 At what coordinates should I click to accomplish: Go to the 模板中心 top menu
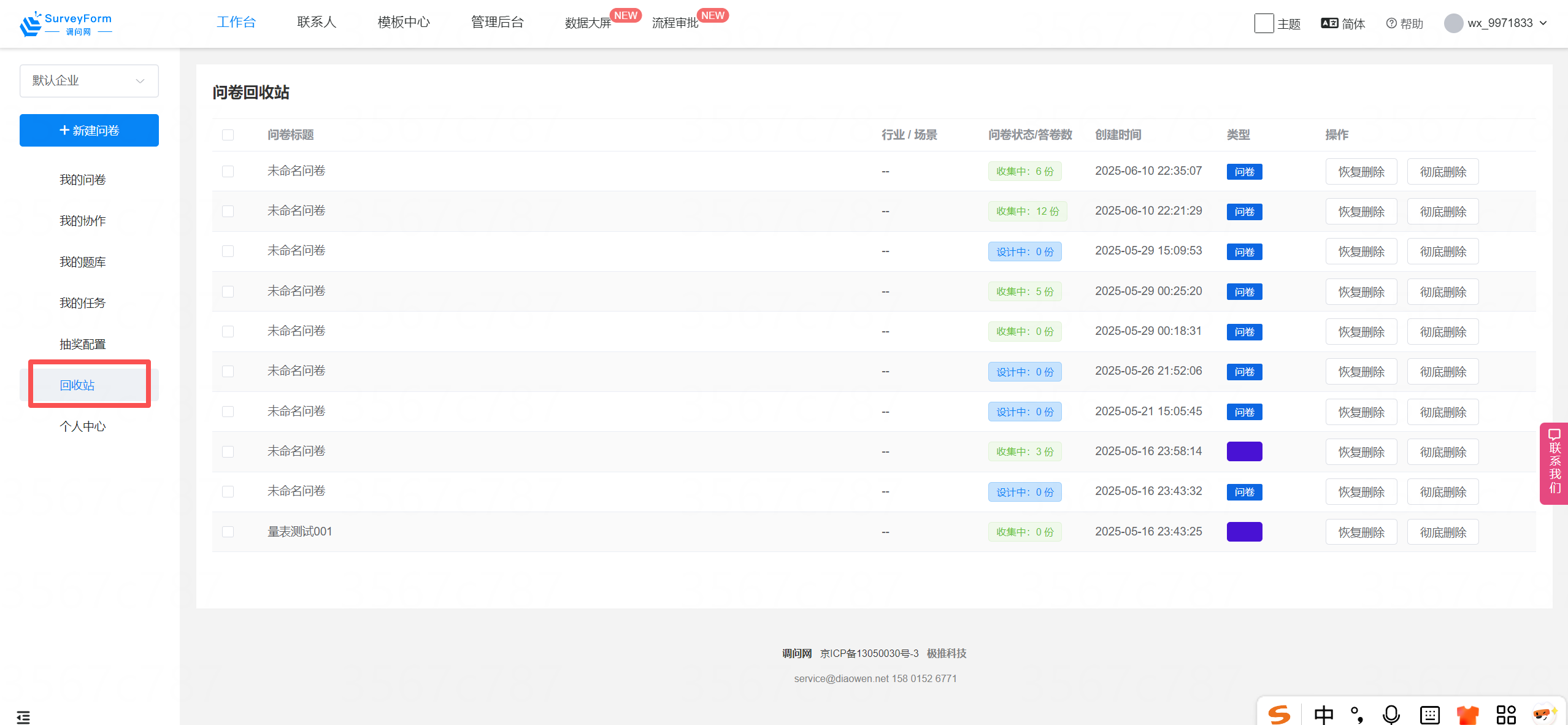(404, 22)
